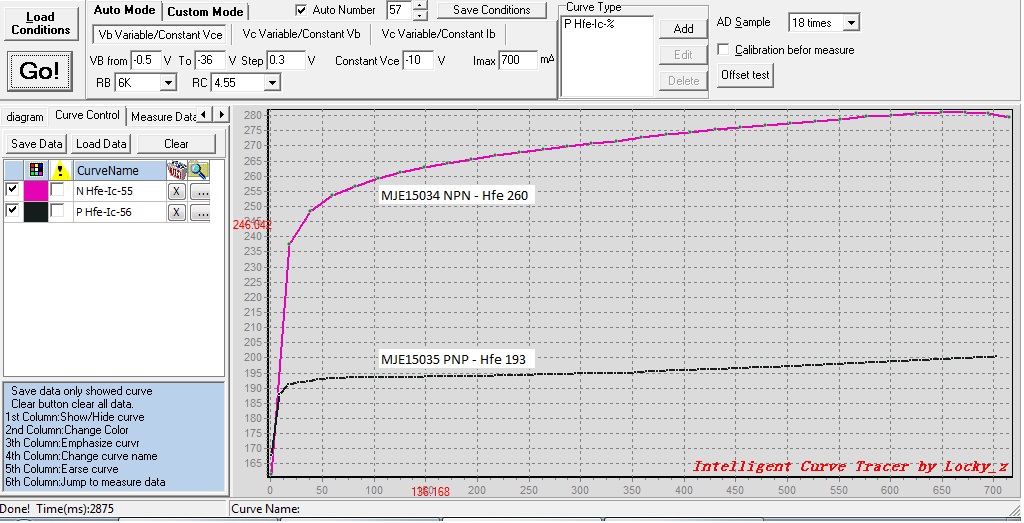This screenshot has width=1024, height=523.
Task: Click the Save Data button
Action: (x=37, y=144)
